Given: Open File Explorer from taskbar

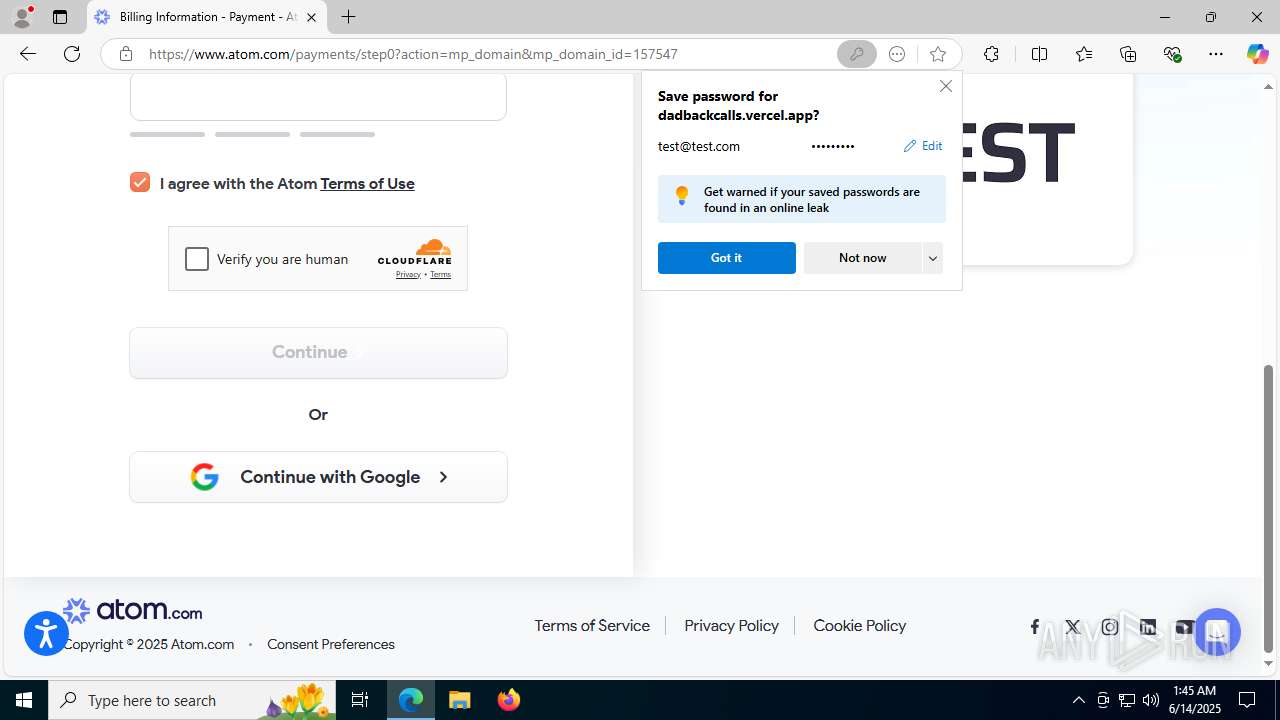Looking at the screenshot, I should pyautogui.click(x=460, y=700).
